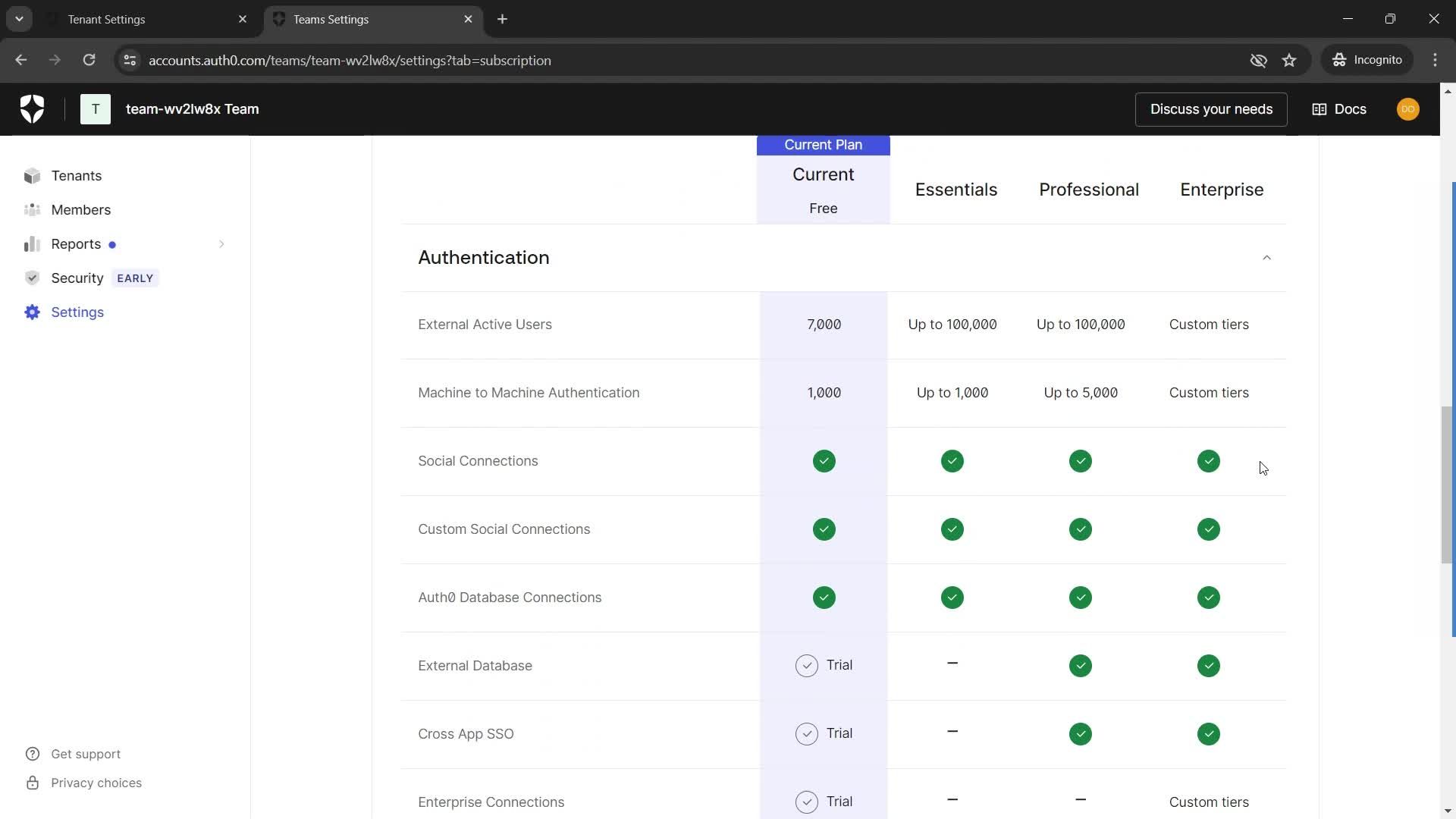Screen dimensions: 1456x819
Task: Click the Essentials plan header
Action: coord(956,190)
